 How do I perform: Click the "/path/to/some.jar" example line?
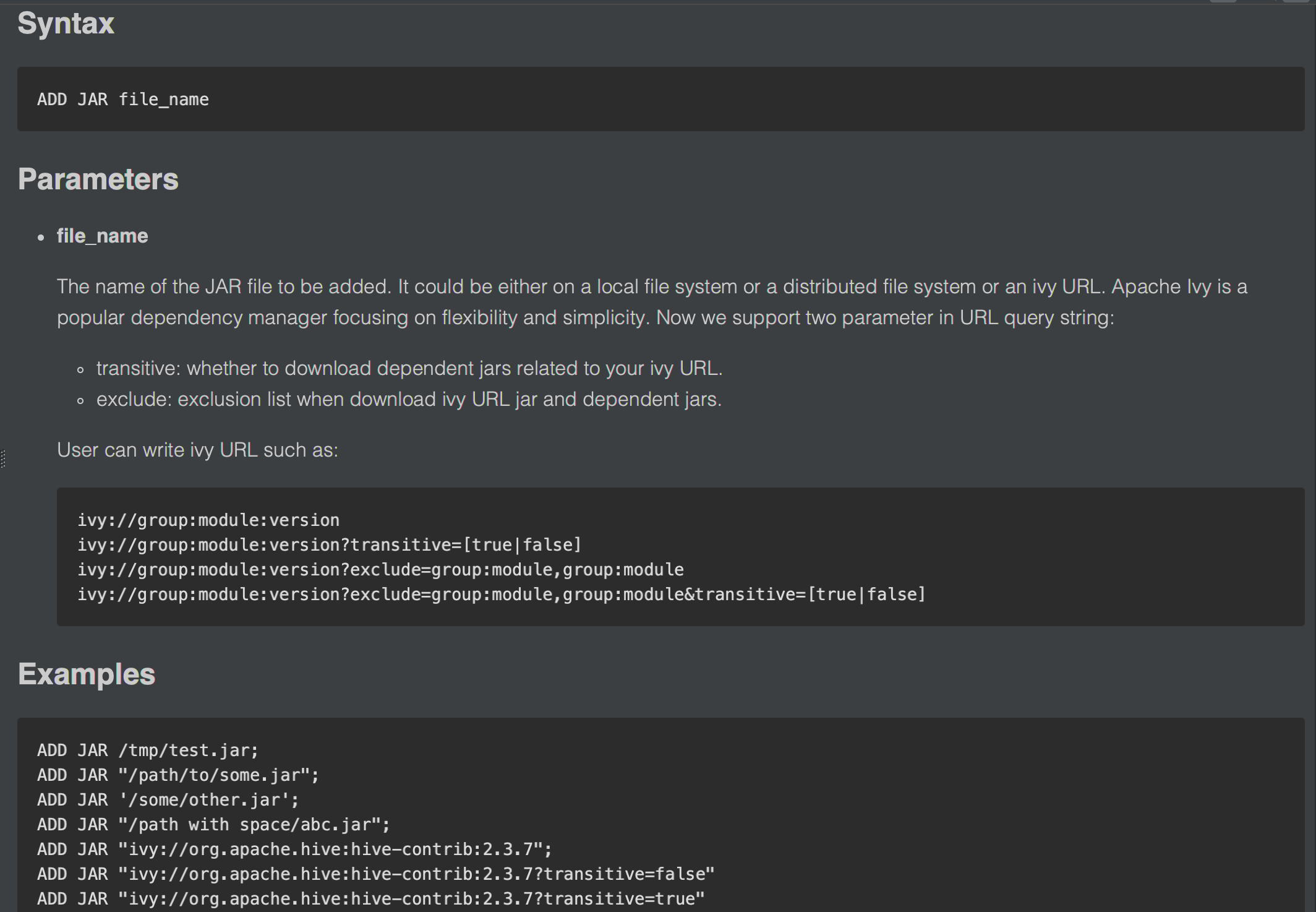[x=177, y=775]
